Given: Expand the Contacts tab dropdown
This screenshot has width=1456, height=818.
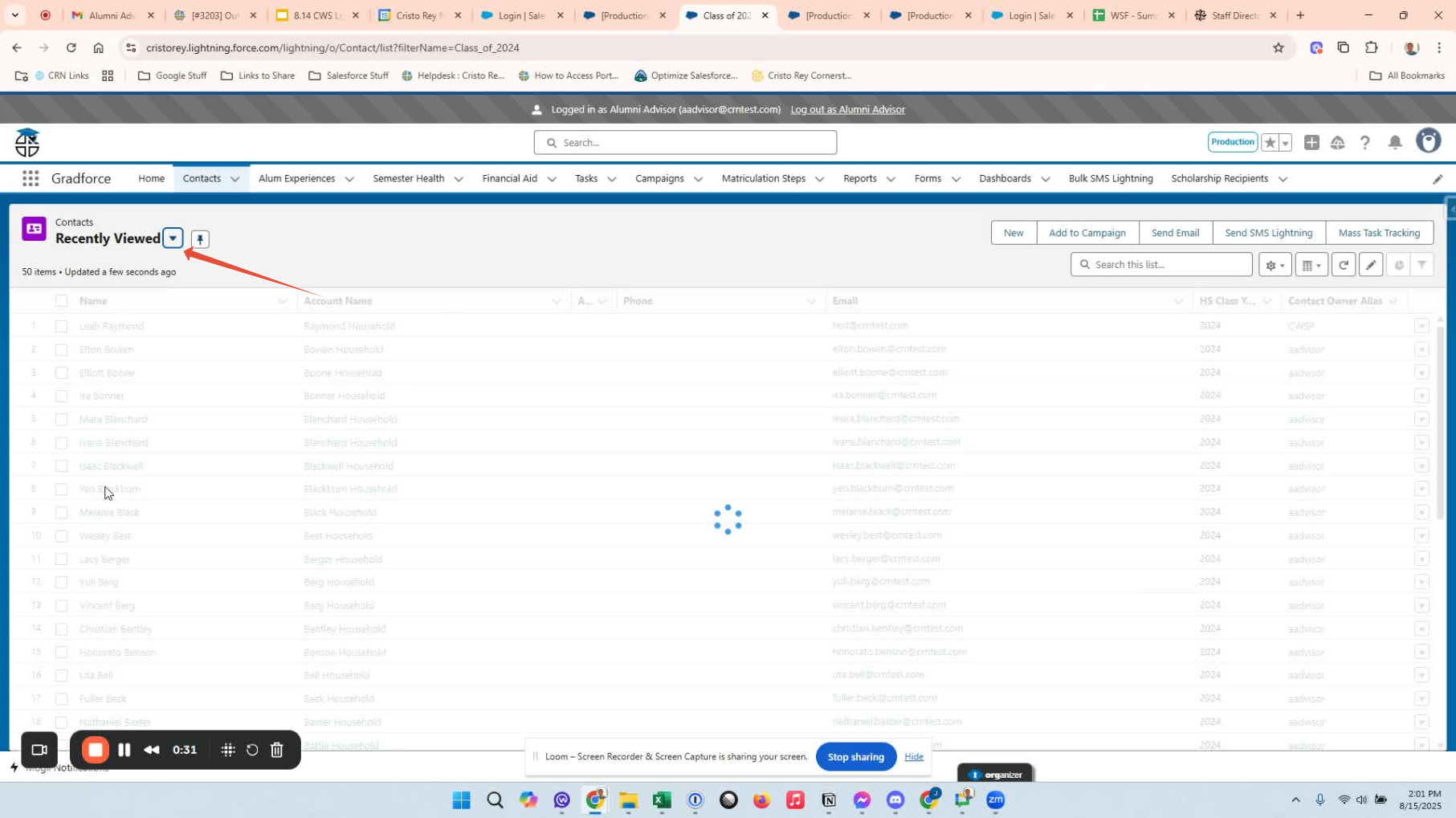Looking at the screenshot, I should 235,179.
